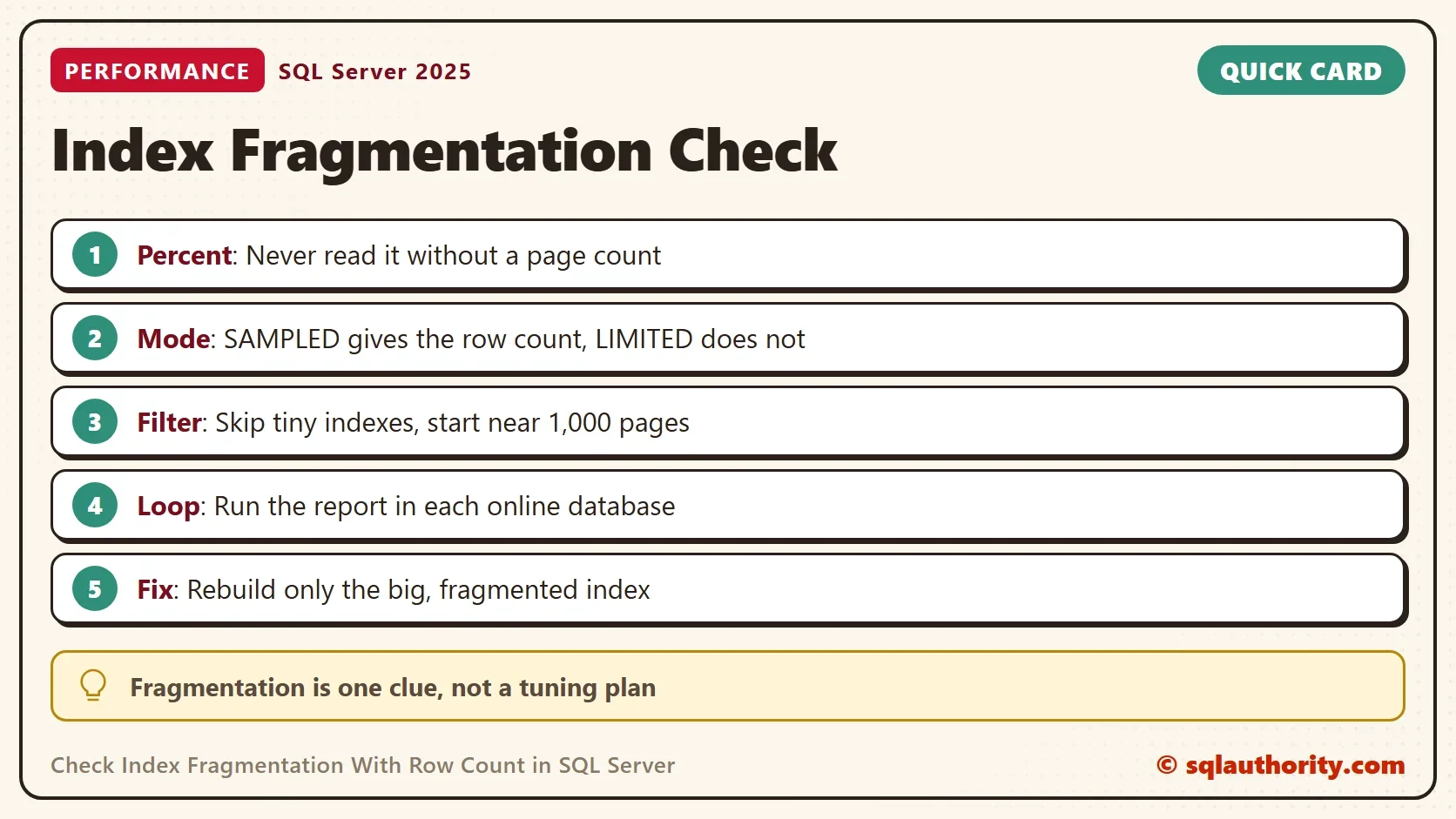The image size is (1456, 819).
Task: Click the PERFORMANCE red badge
Action: click(158, 70)
